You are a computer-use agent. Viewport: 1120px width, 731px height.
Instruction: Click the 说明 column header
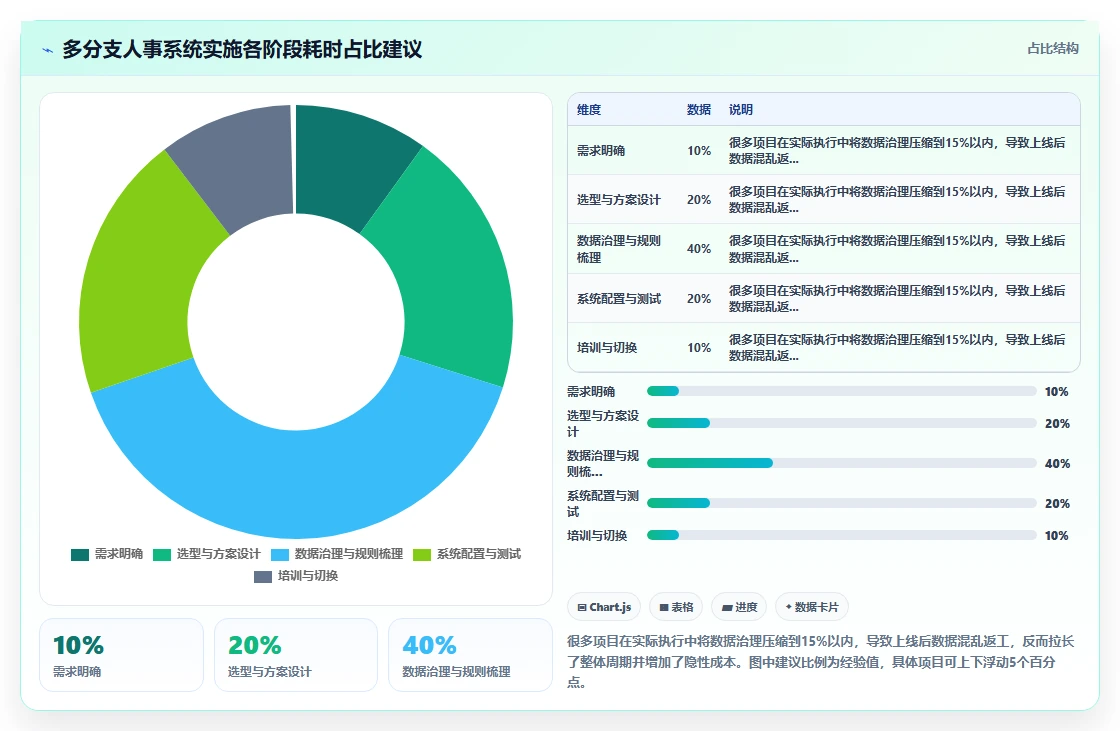pyautogui.click(x=741, y=110)
